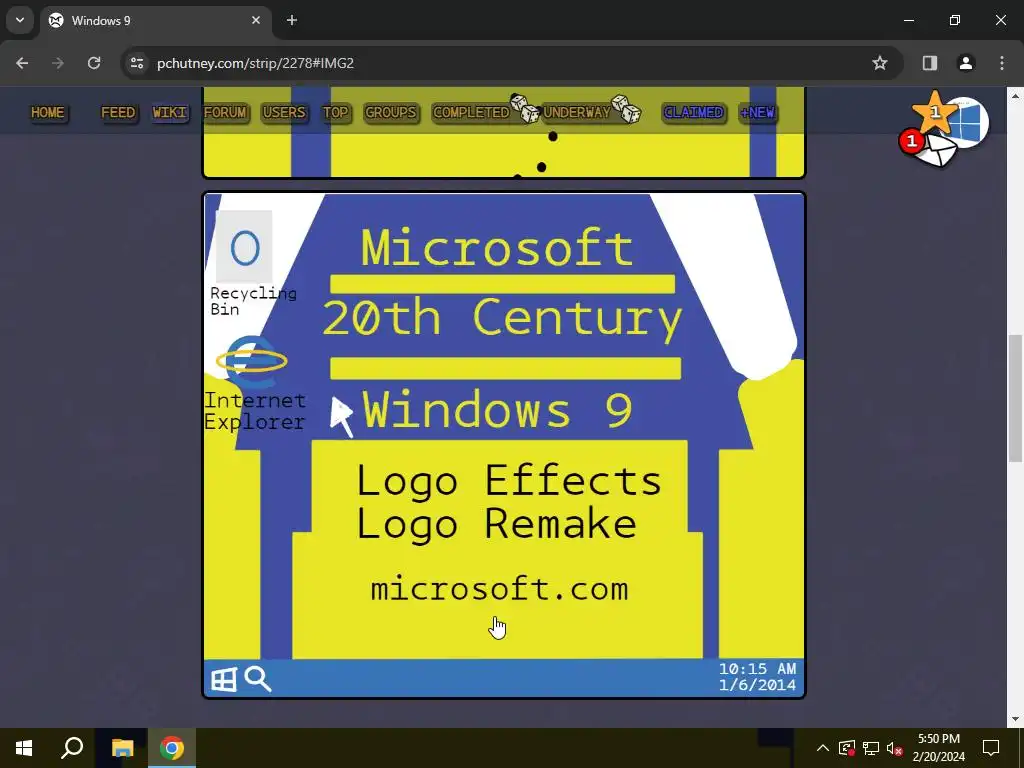View site information icon
The height and width of the screenshot is (768, 1024).
tap(137, 63)
